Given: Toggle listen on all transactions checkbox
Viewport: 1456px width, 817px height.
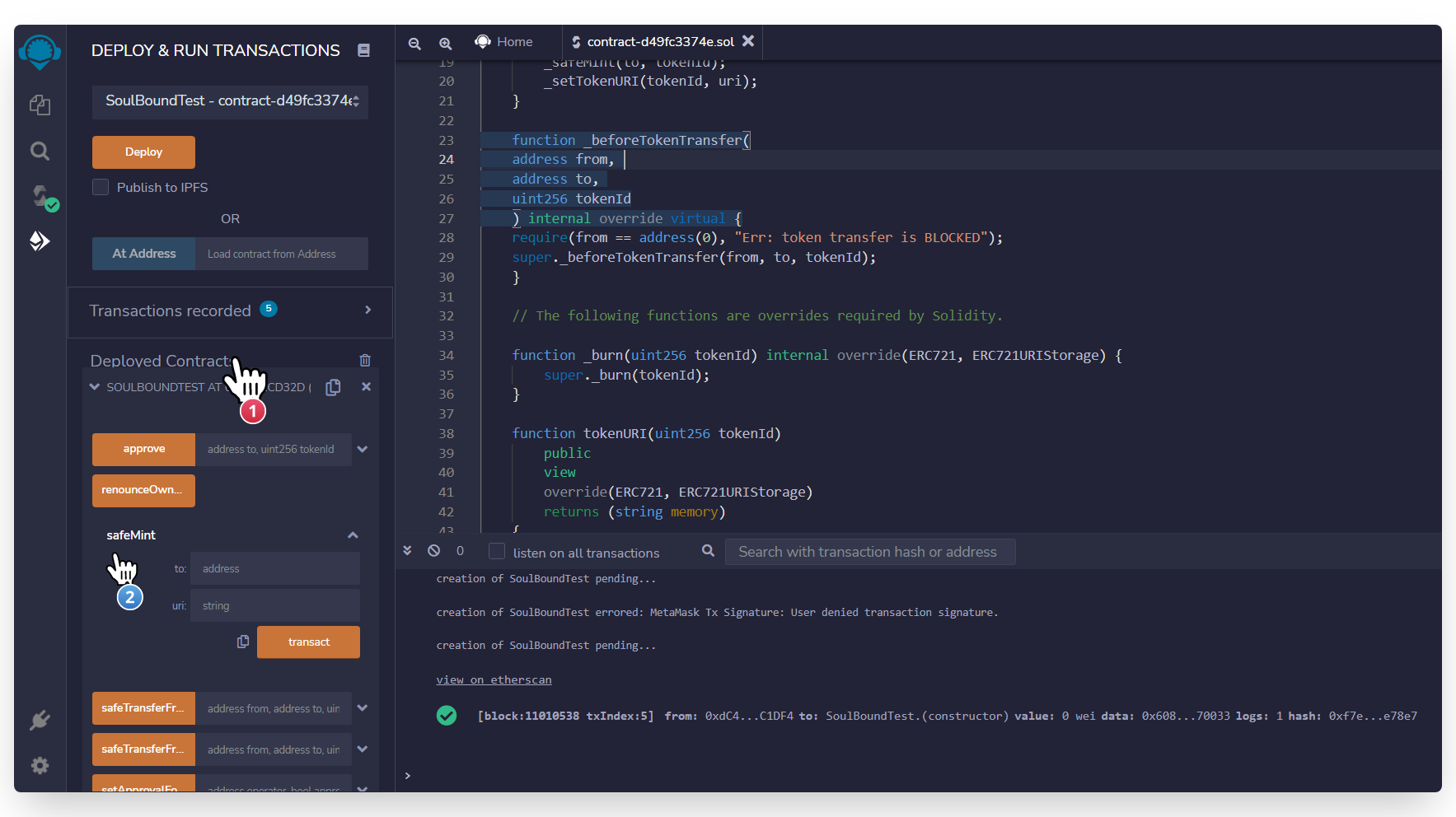Looking at the screenshot, I should [x=497, y=552].
